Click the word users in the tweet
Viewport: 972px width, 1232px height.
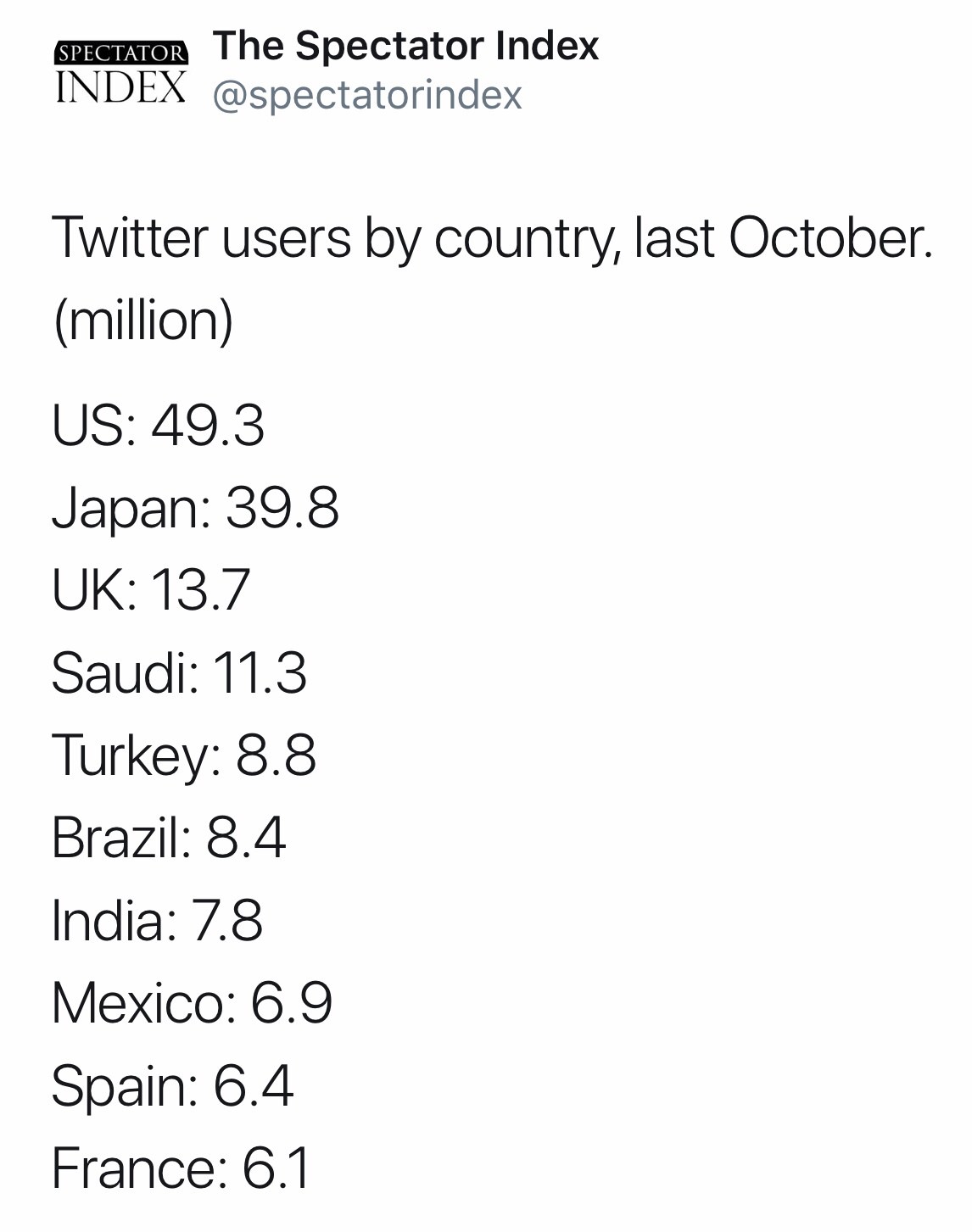coord(287,238)
